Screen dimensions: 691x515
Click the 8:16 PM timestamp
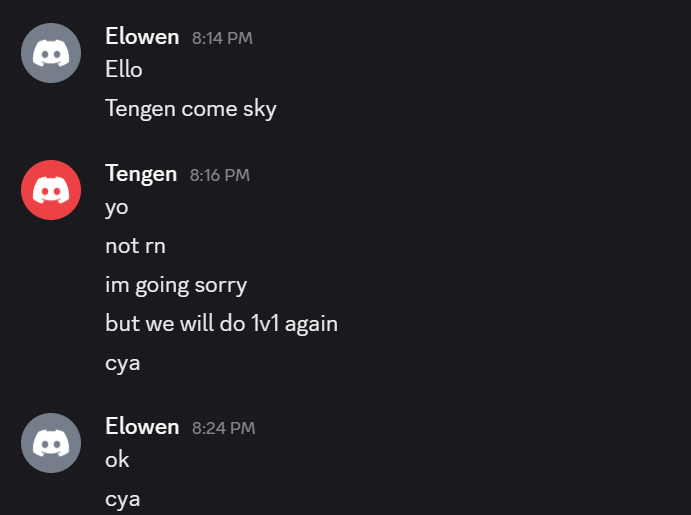219,175
